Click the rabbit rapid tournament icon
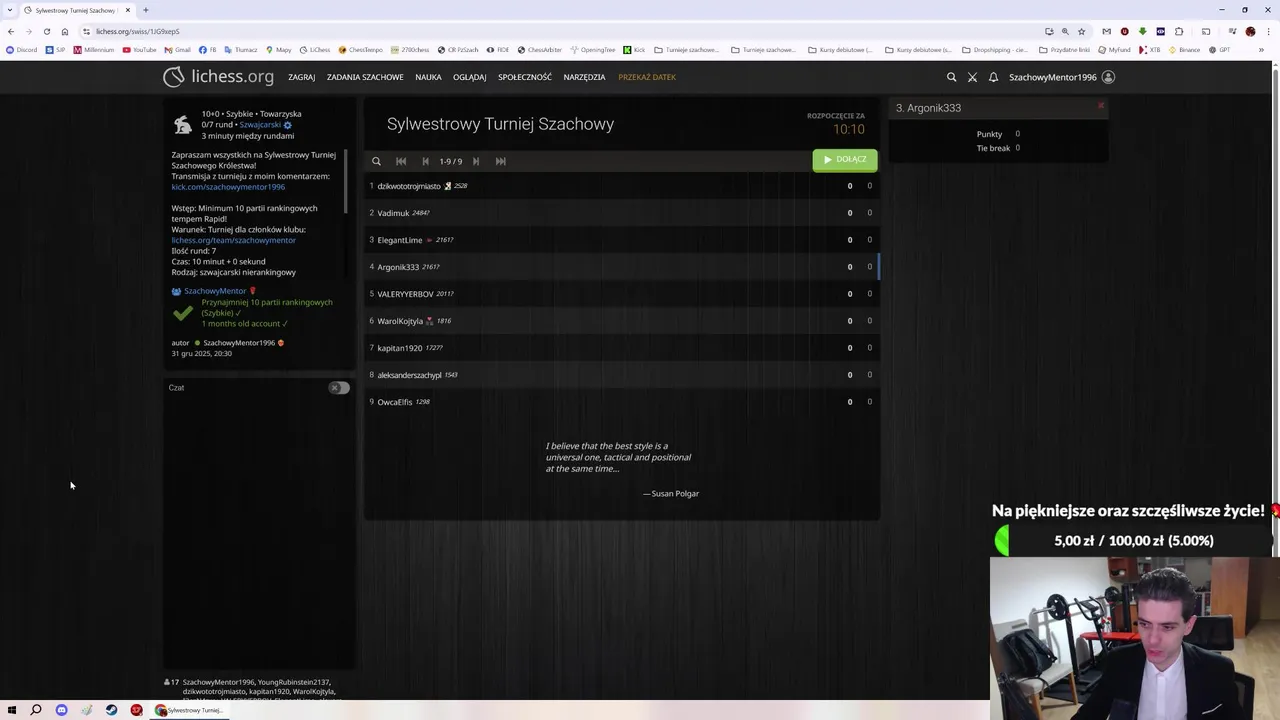 pos(183,124)
